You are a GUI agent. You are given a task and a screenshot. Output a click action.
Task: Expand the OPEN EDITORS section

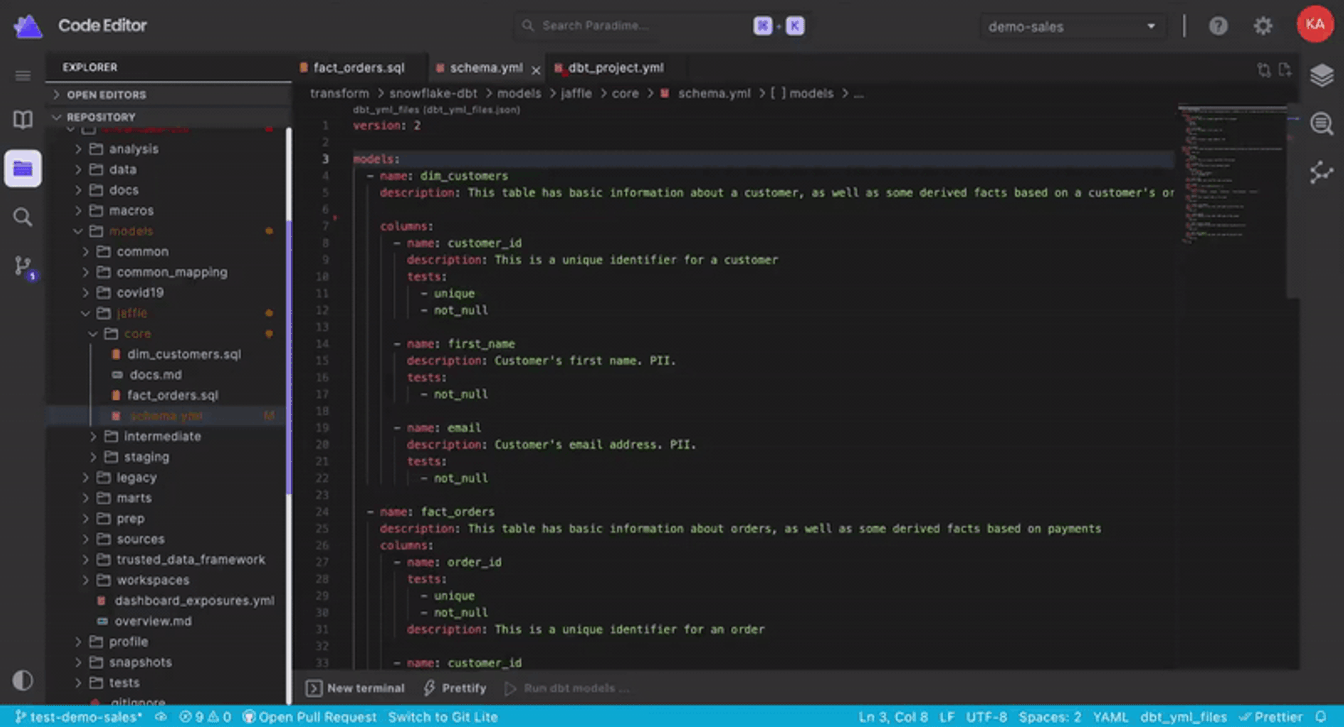[168, 94]
